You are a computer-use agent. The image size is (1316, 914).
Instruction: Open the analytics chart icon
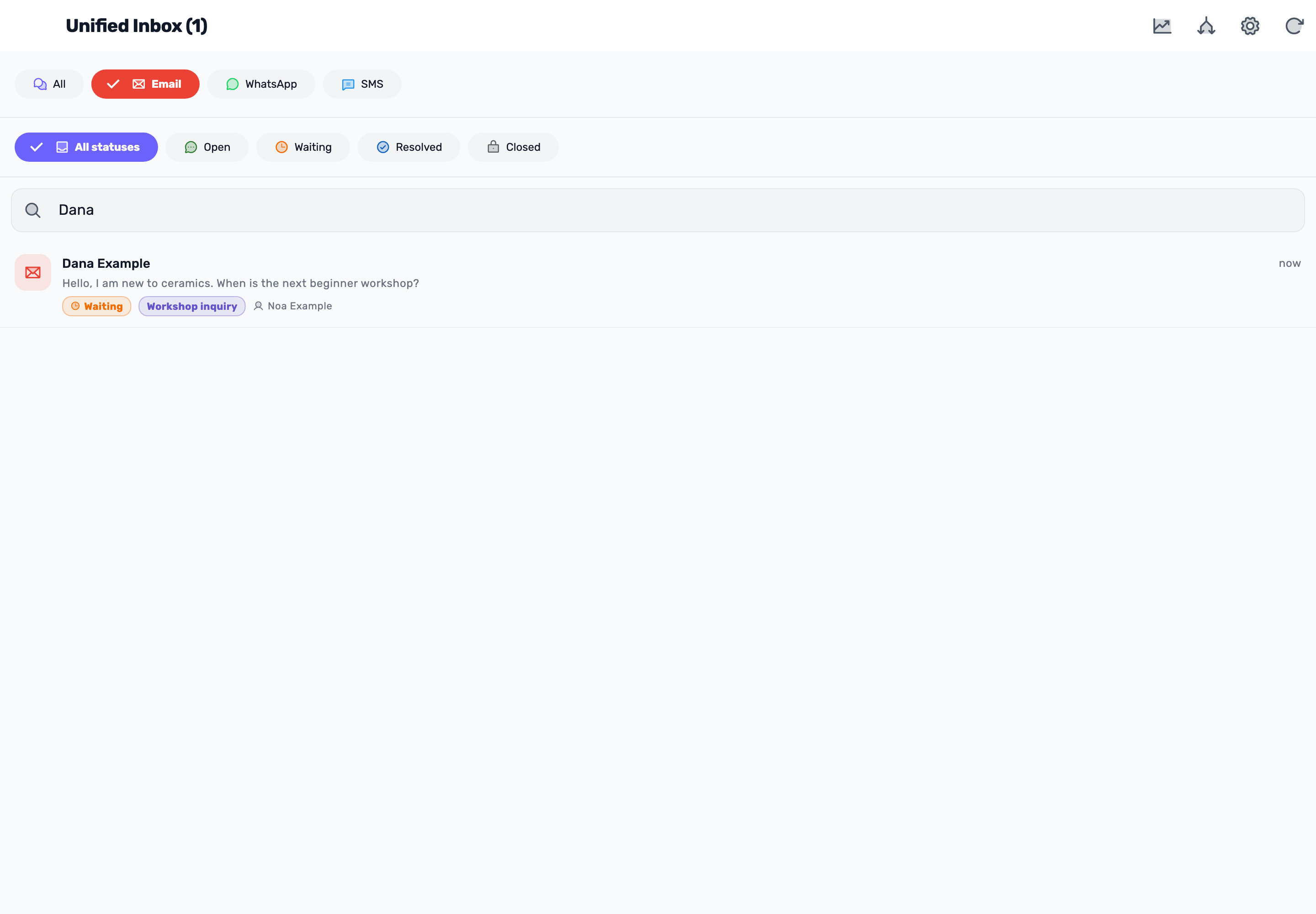pos(1162,26)
